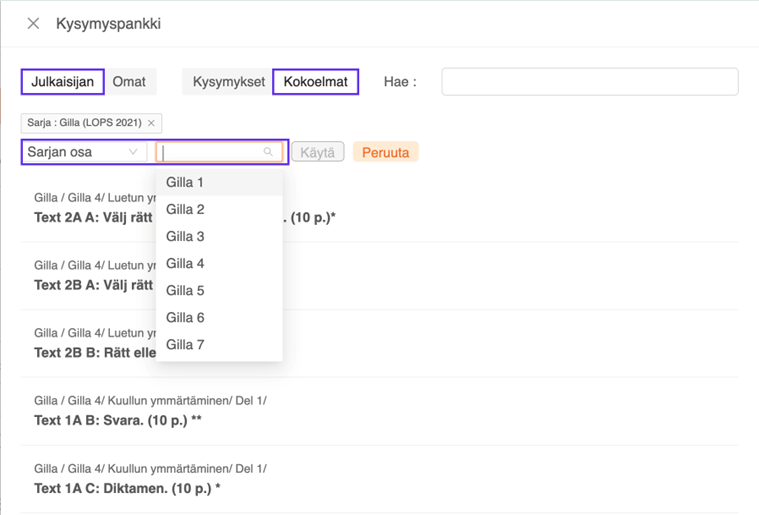Select Gilla 3 option

point(185,237)
